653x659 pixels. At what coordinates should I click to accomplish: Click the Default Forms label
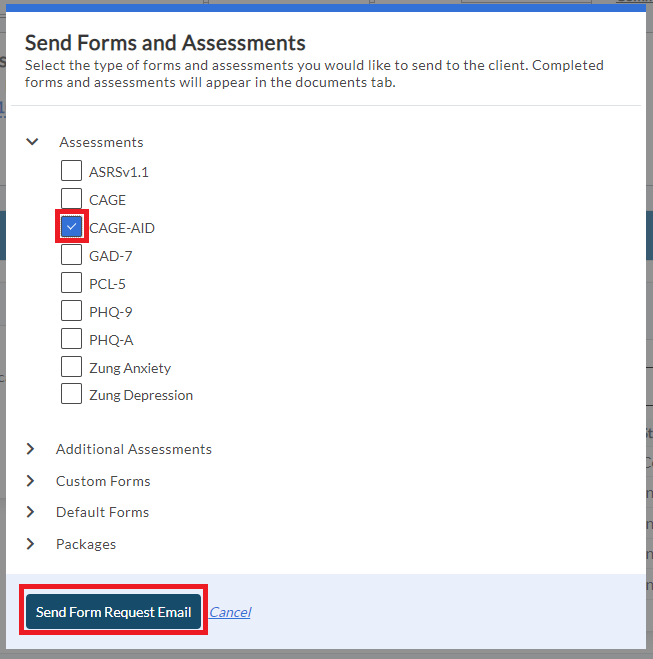[102, 512]
